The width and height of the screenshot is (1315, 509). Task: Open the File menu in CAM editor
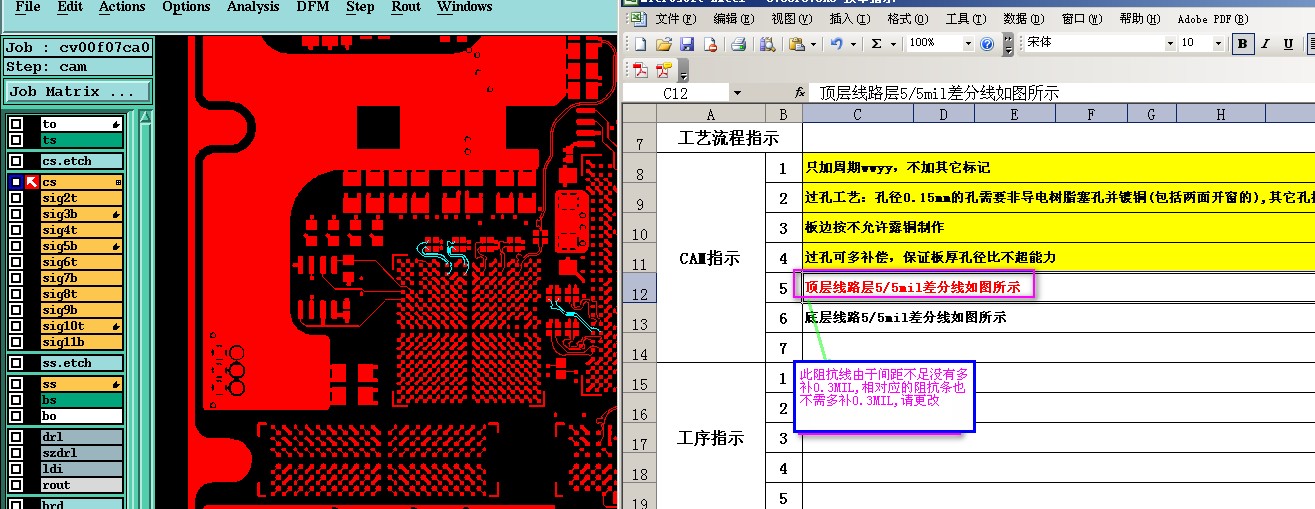28,7
